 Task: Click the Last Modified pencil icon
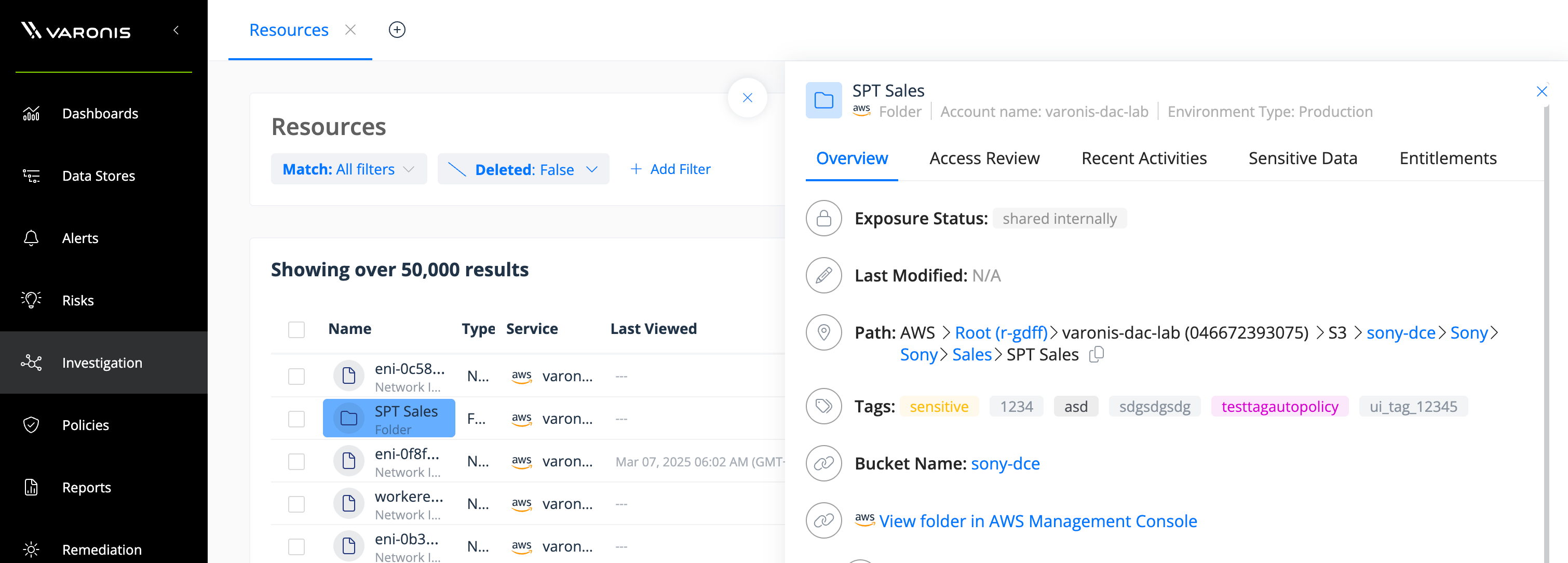[x=823, y=275]
